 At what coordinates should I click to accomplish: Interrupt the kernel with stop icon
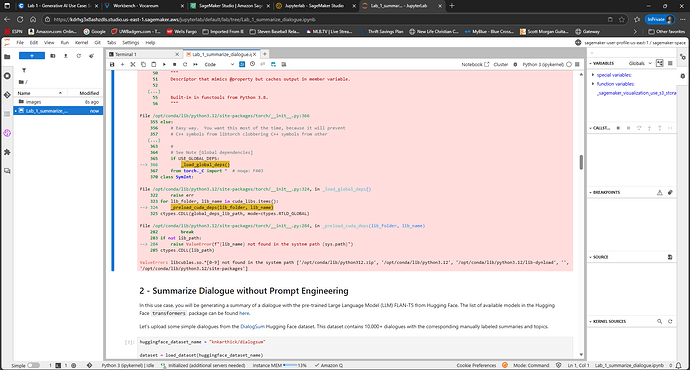coord(175,64)
